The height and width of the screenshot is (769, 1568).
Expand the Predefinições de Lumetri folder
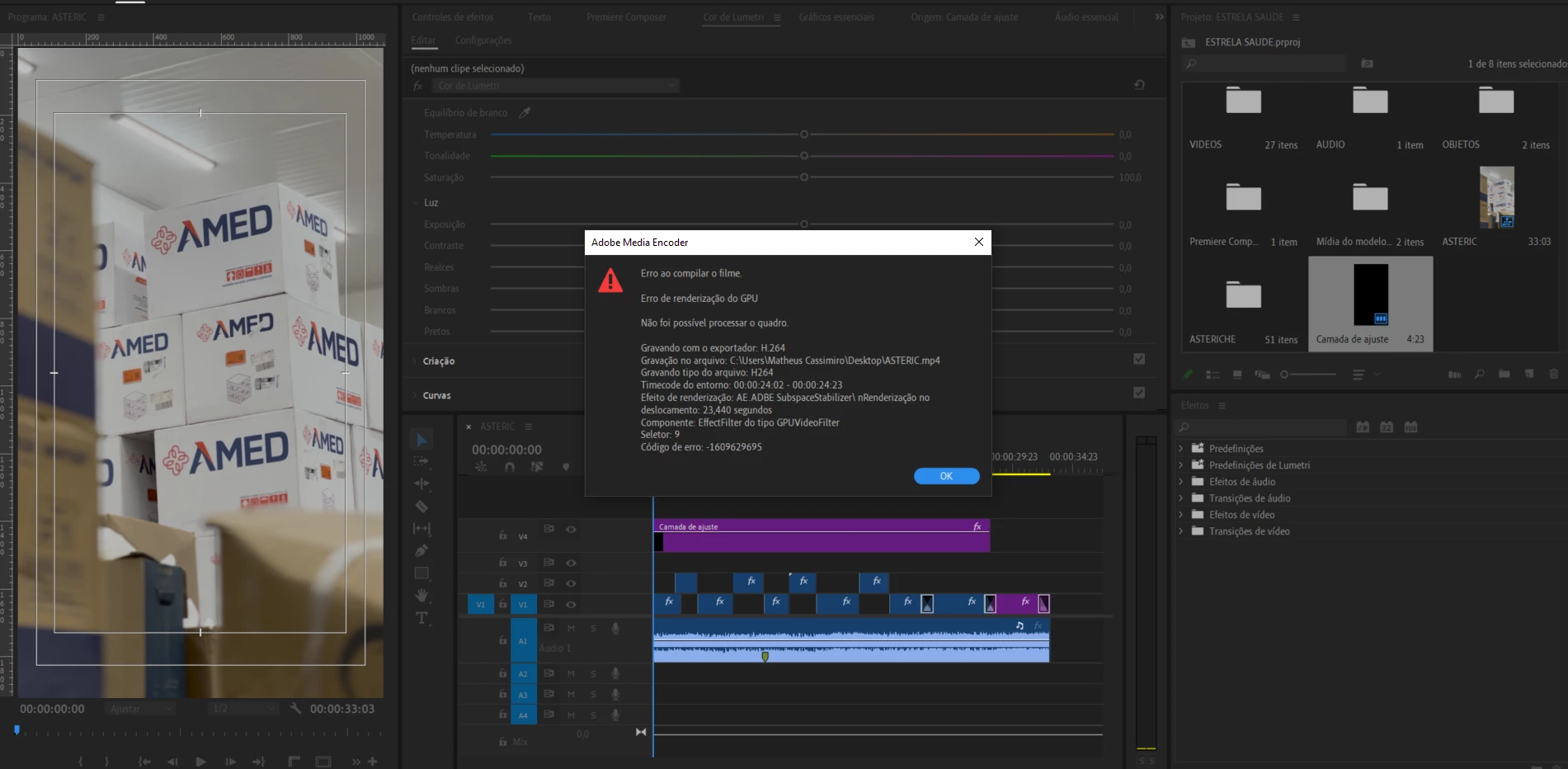coord(1181,465)
